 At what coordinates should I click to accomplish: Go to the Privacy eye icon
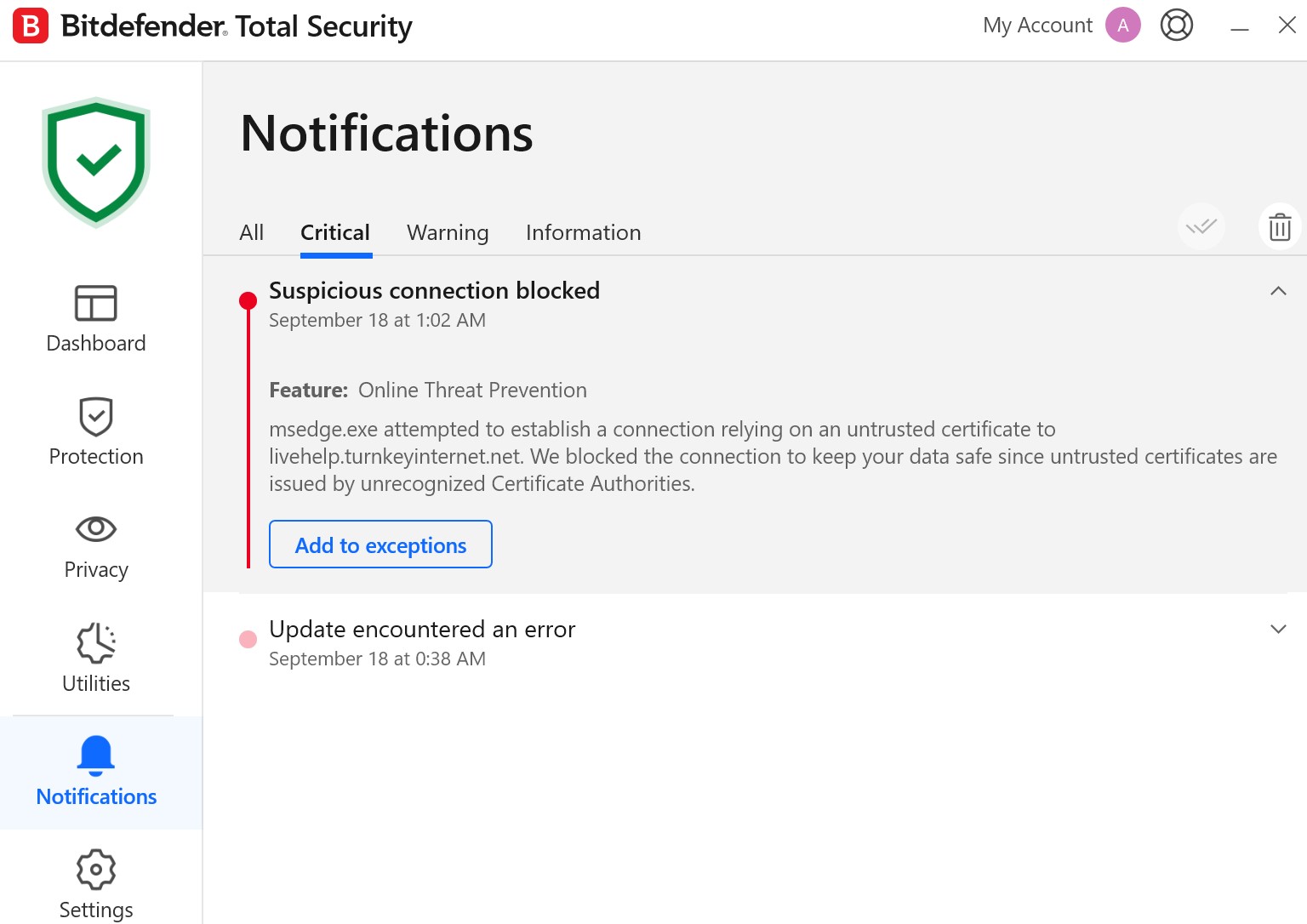click(95, 528)
